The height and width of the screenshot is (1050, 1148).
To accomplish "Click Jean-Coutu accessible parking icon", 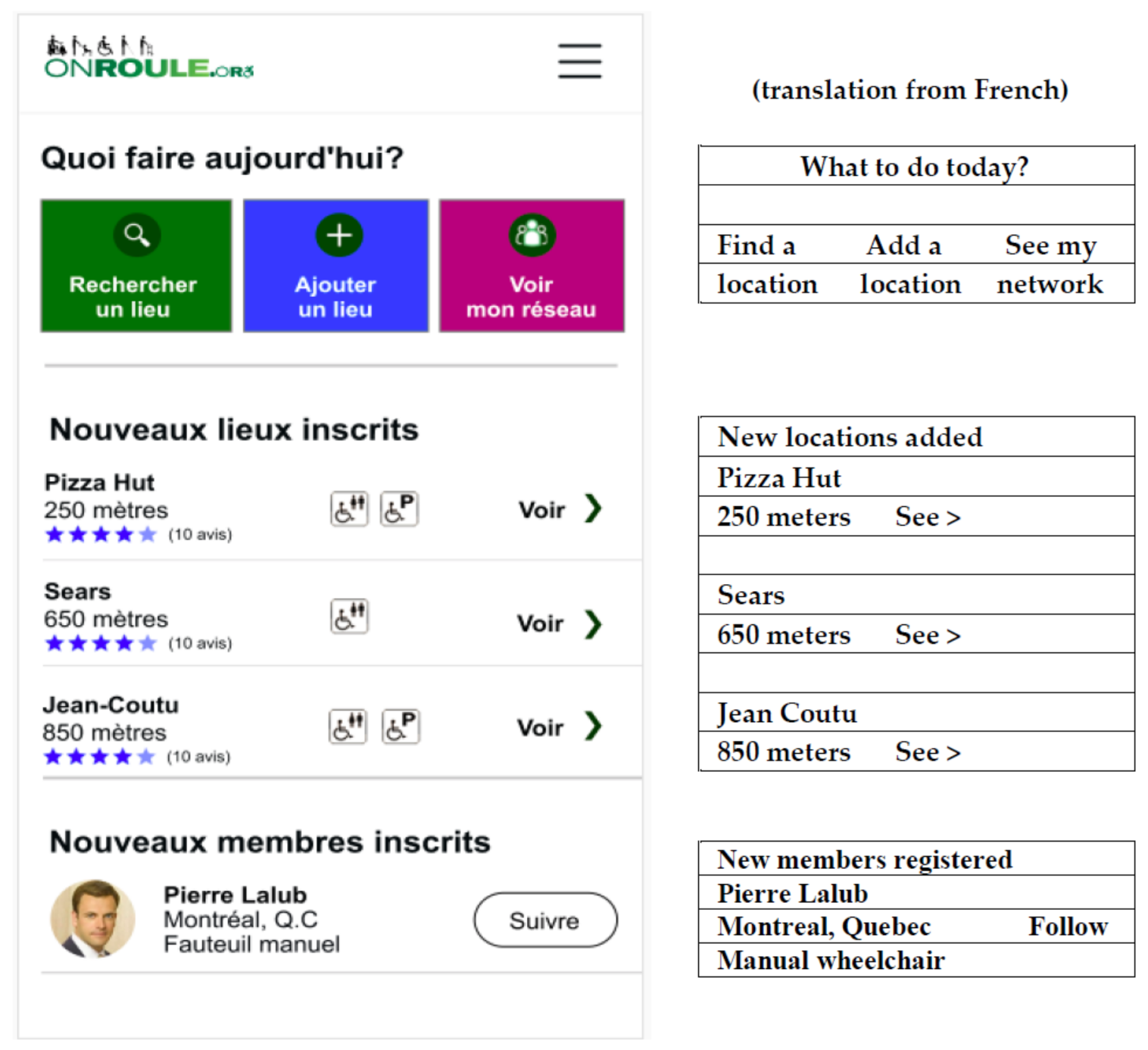I will pos(401,727).
